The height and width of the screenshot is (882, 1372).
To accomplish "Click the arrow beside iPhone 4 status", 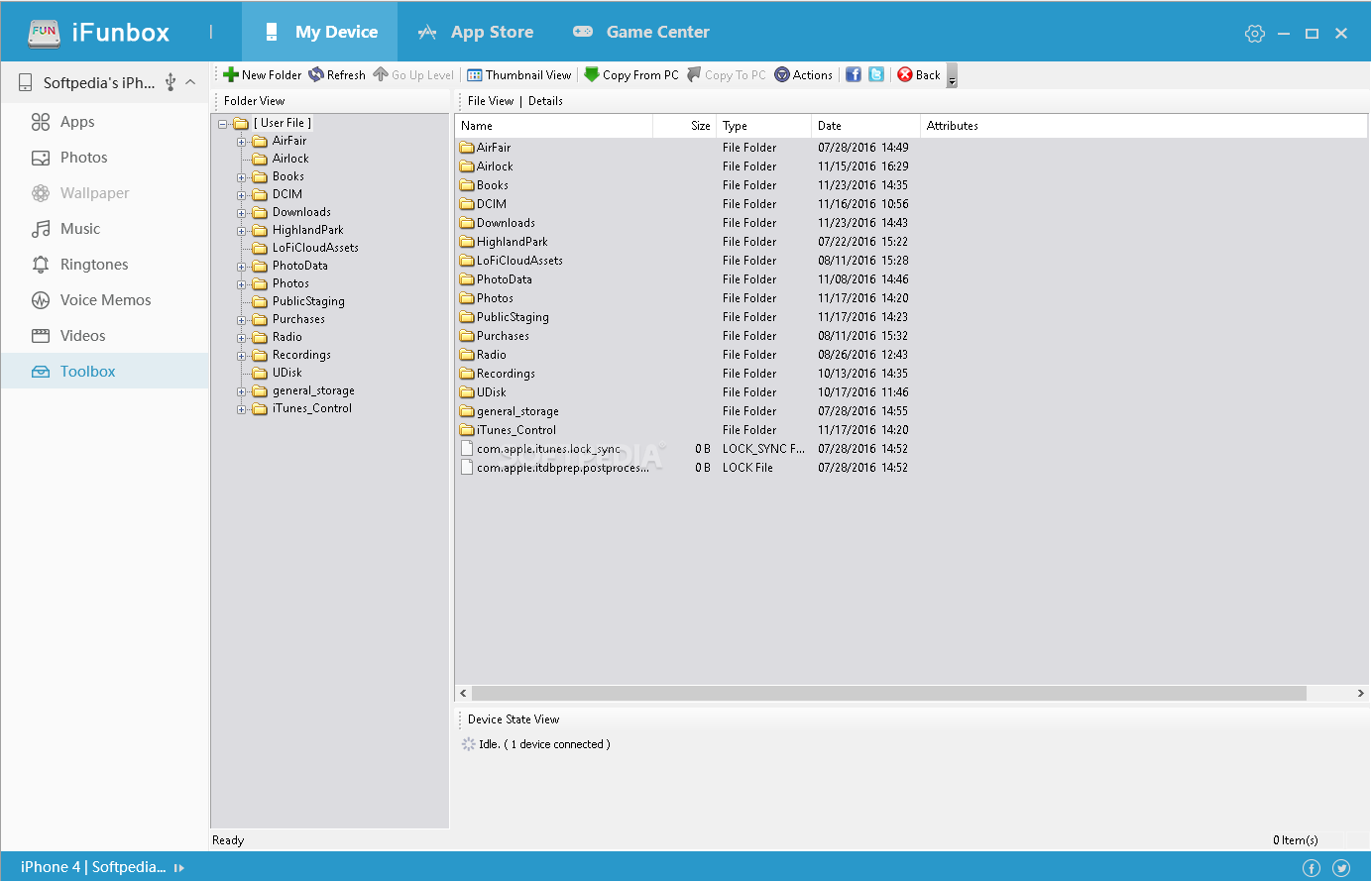I will click(x=179, y=868).
